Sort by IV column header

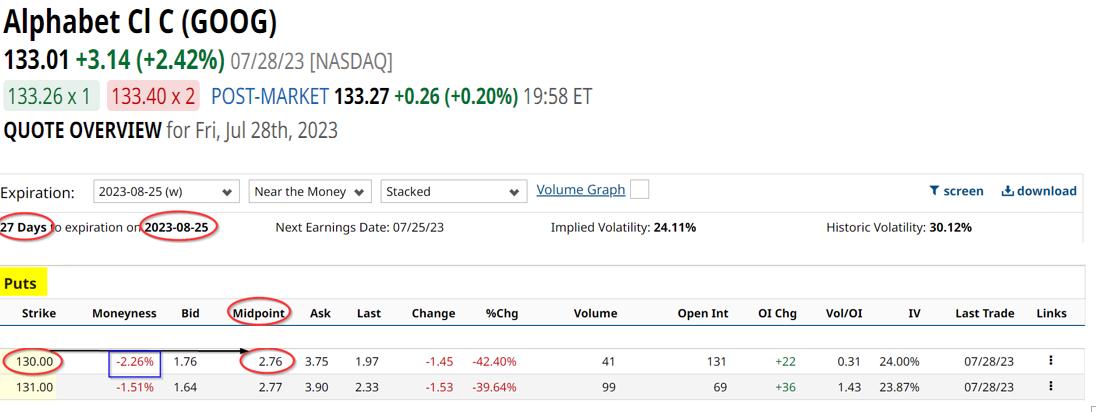pos(914,313)
